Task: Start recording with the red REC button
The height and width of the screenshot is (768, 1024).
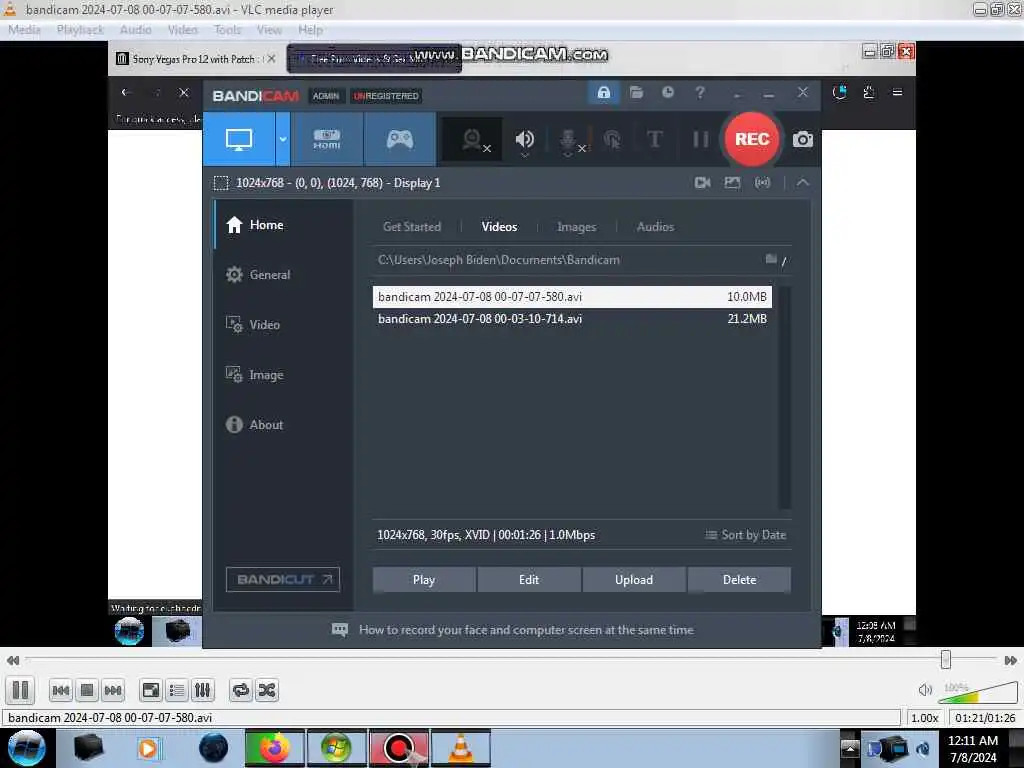Action: pyautogui.click(x=752, y=139)
